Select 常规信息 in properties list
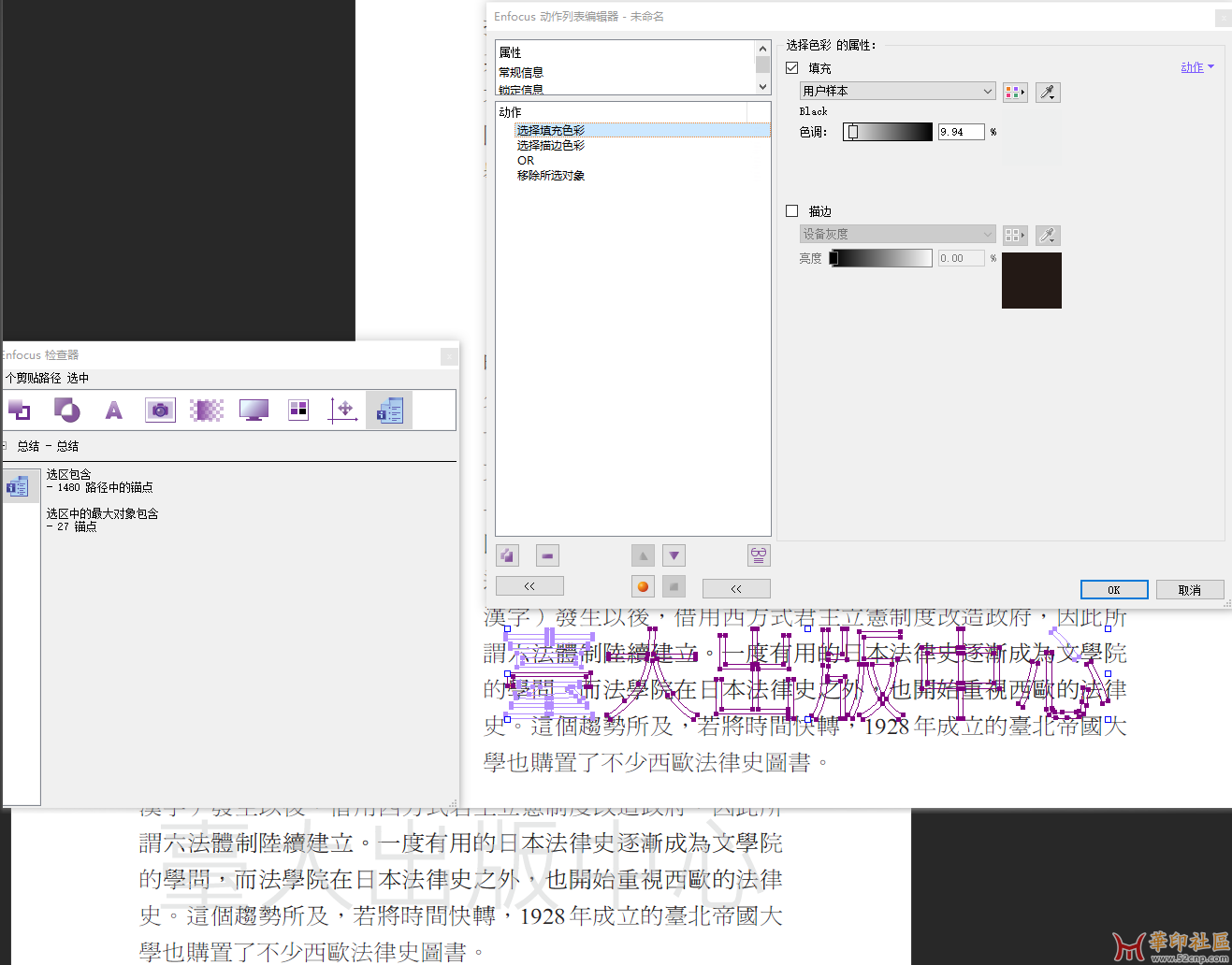 (521, 72)
